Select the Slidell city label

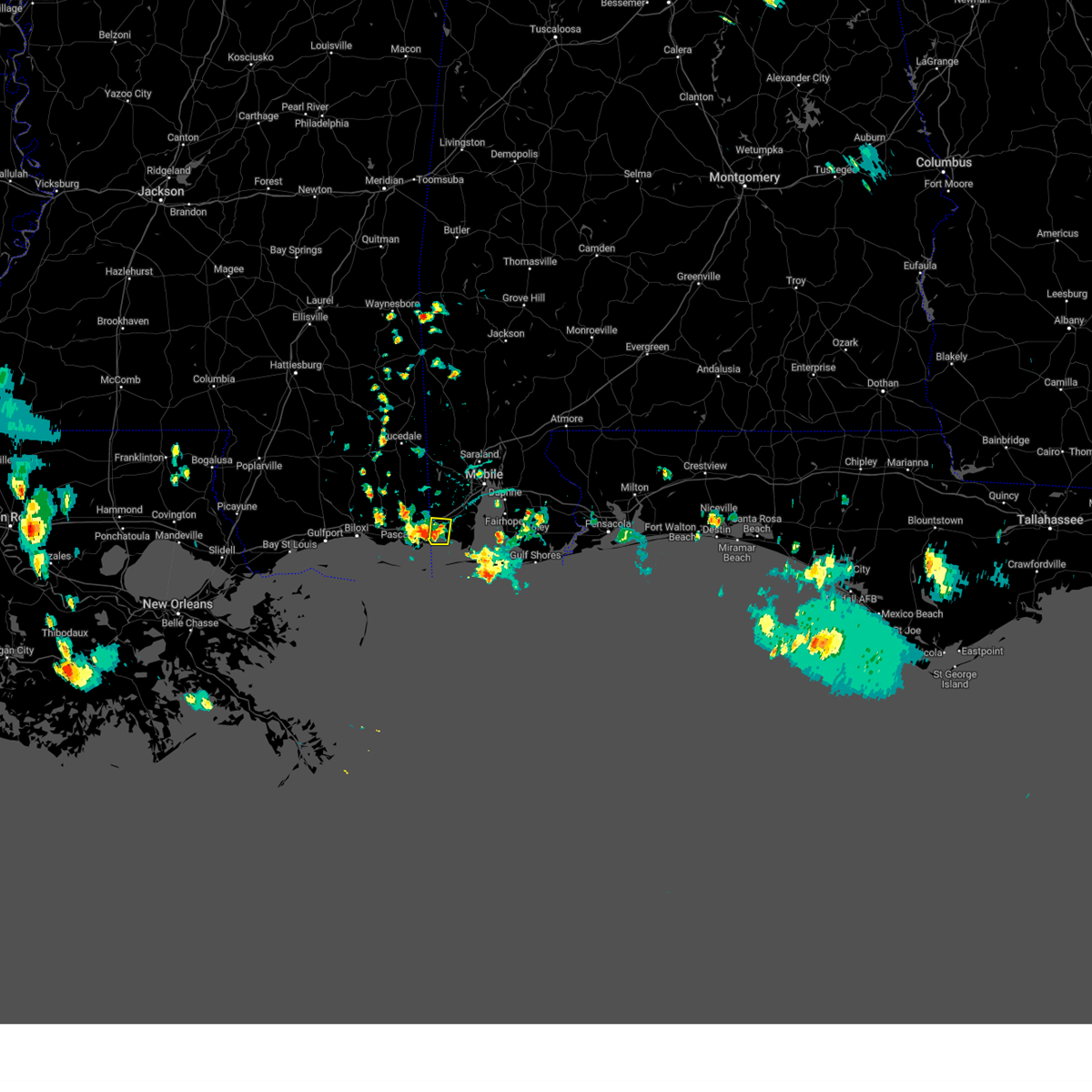[x=222, y=551]
